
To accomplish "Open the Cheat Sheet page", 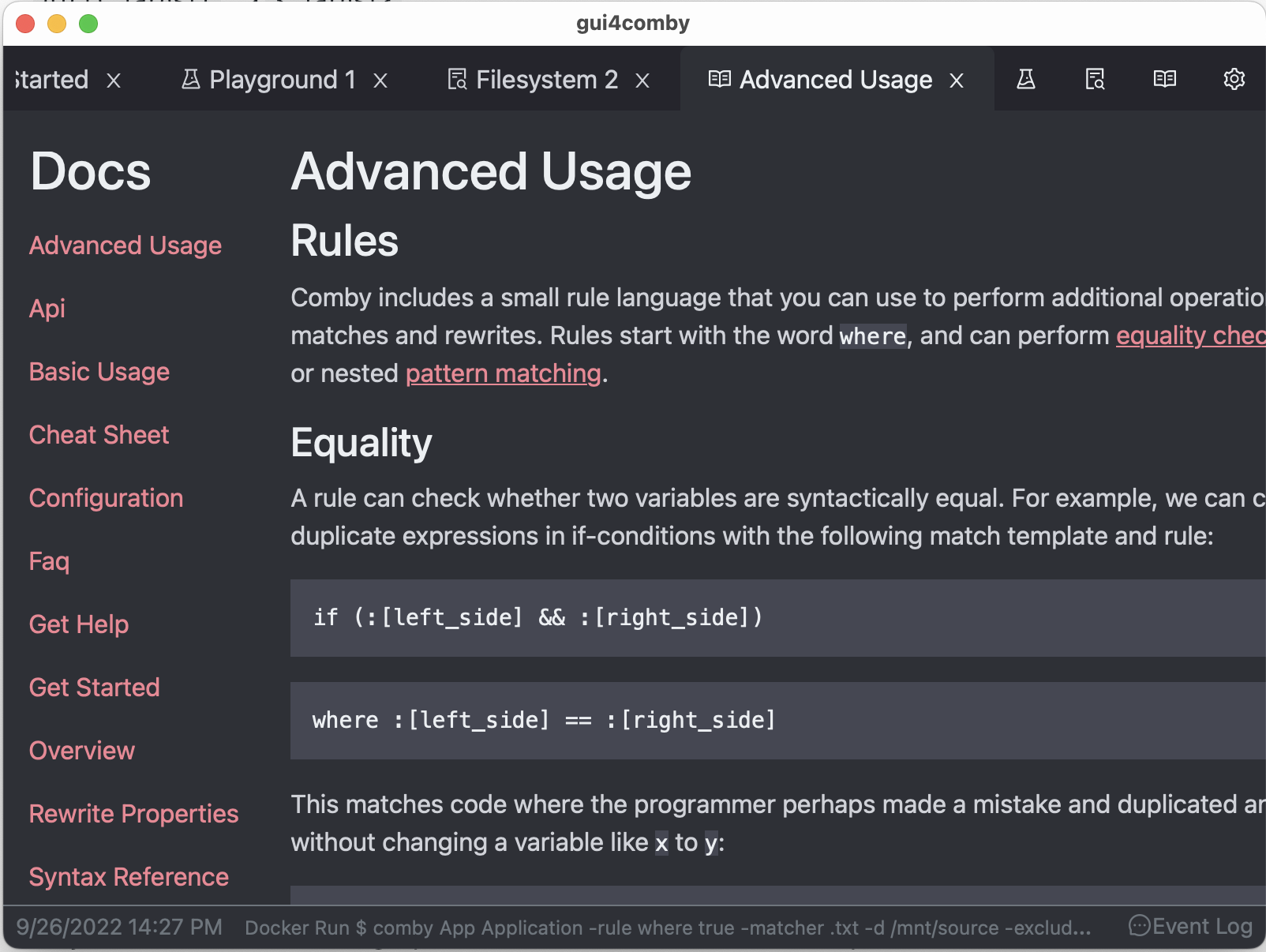I will click(99, 435).
